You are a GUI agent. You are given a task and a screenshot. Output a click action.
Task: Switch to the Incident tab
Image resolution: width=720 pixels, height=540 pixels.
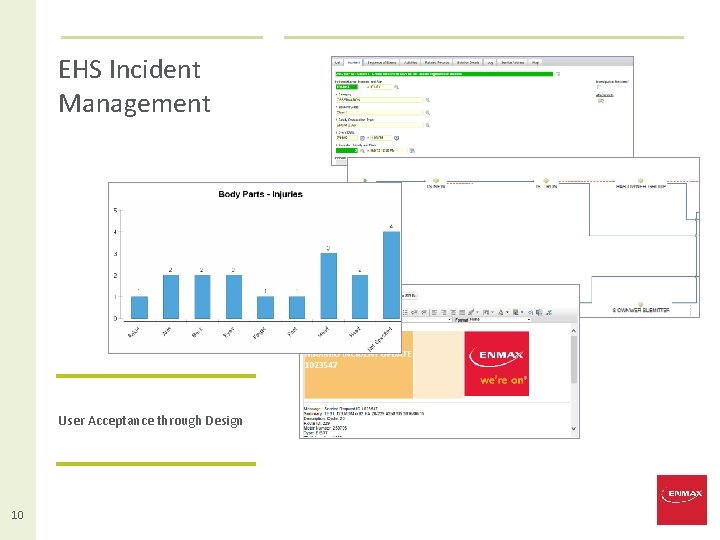click(x=354, y=62)
